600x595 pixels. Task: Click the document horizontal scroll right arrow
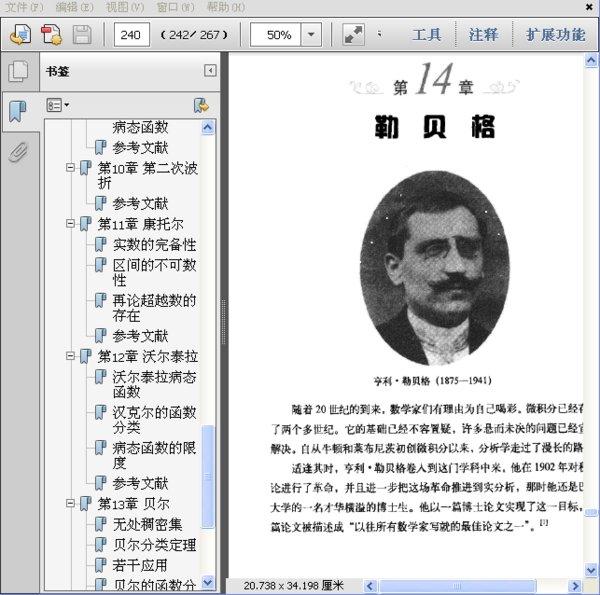[x=575, y=586]
